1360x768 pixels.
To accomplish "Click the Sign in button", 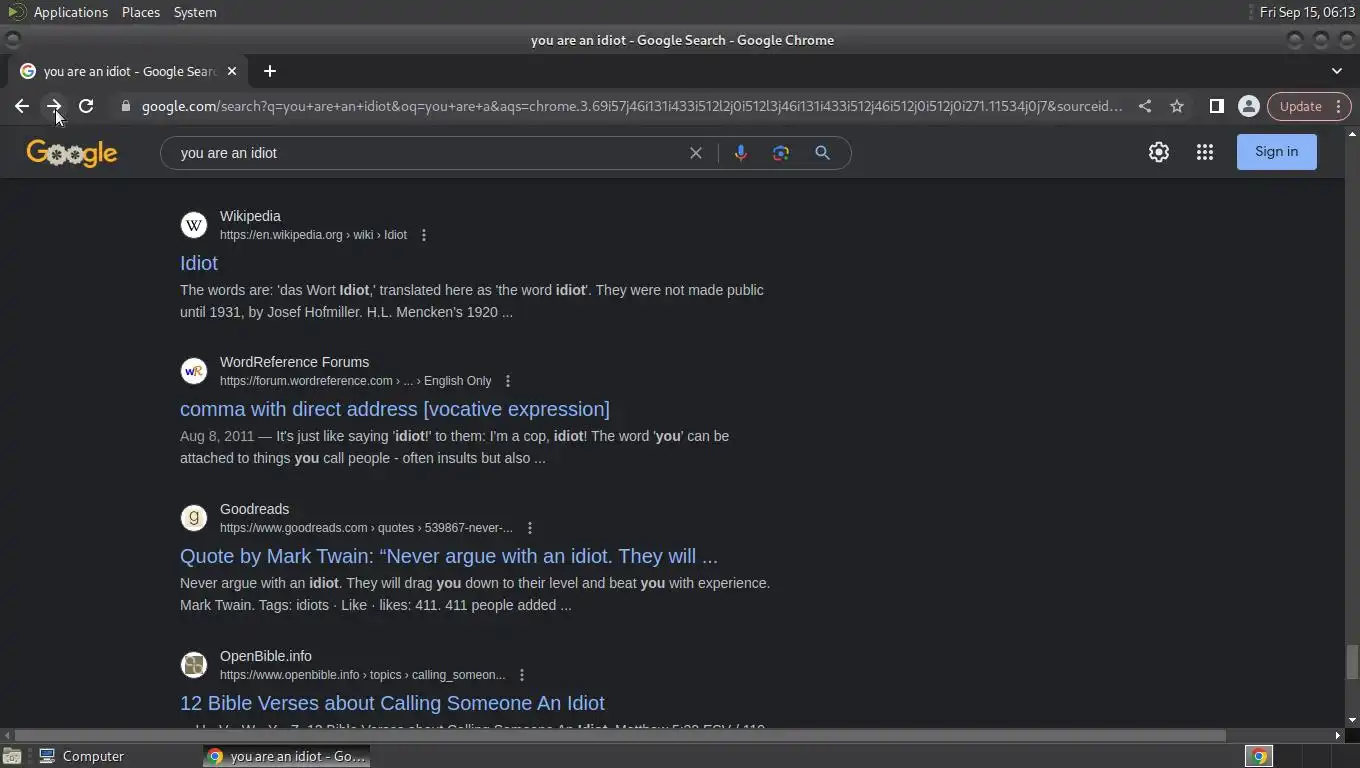I will pos(1276,152).
